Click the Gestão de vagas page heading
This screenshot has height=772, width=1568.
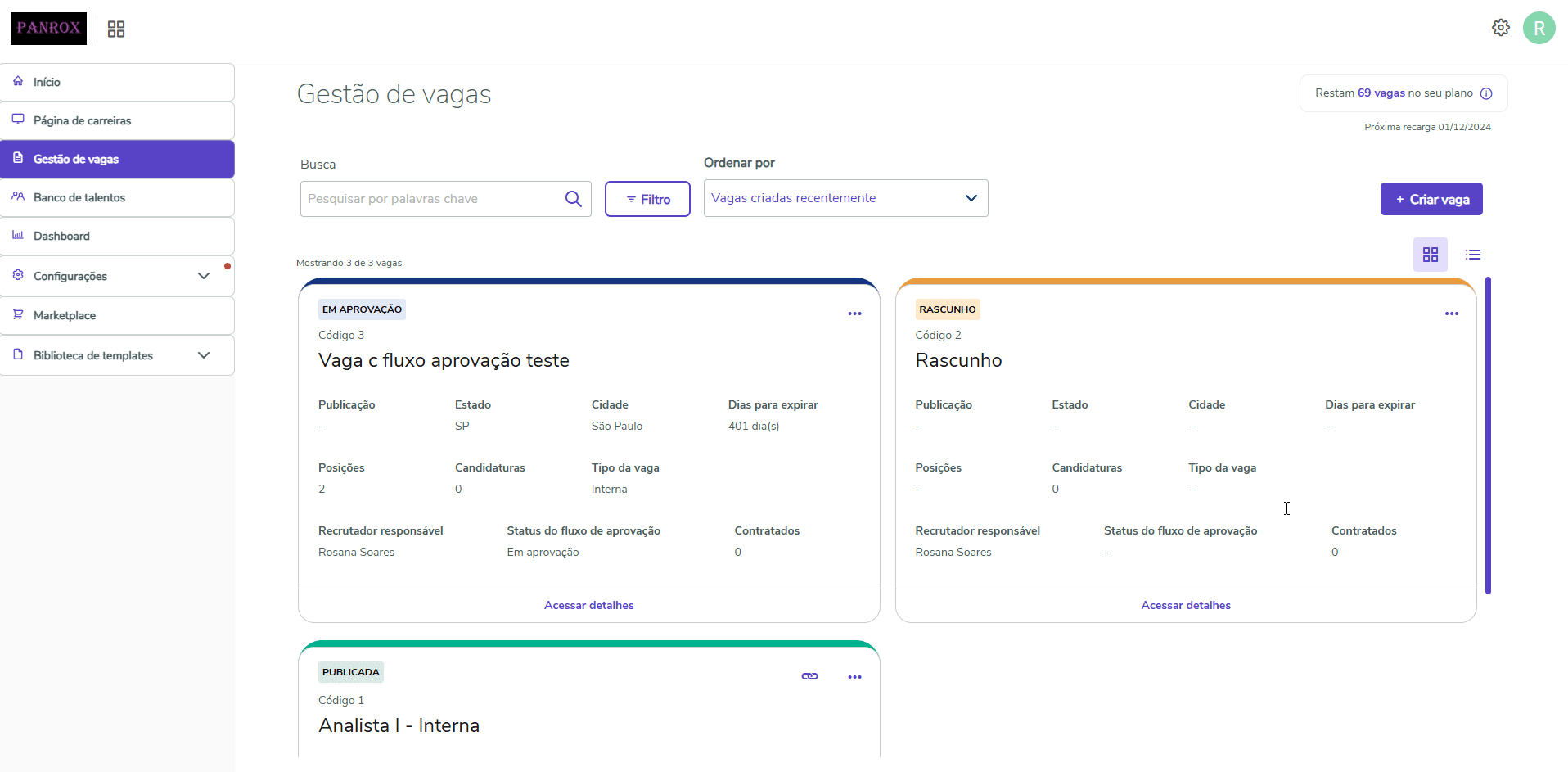(394, 94)
